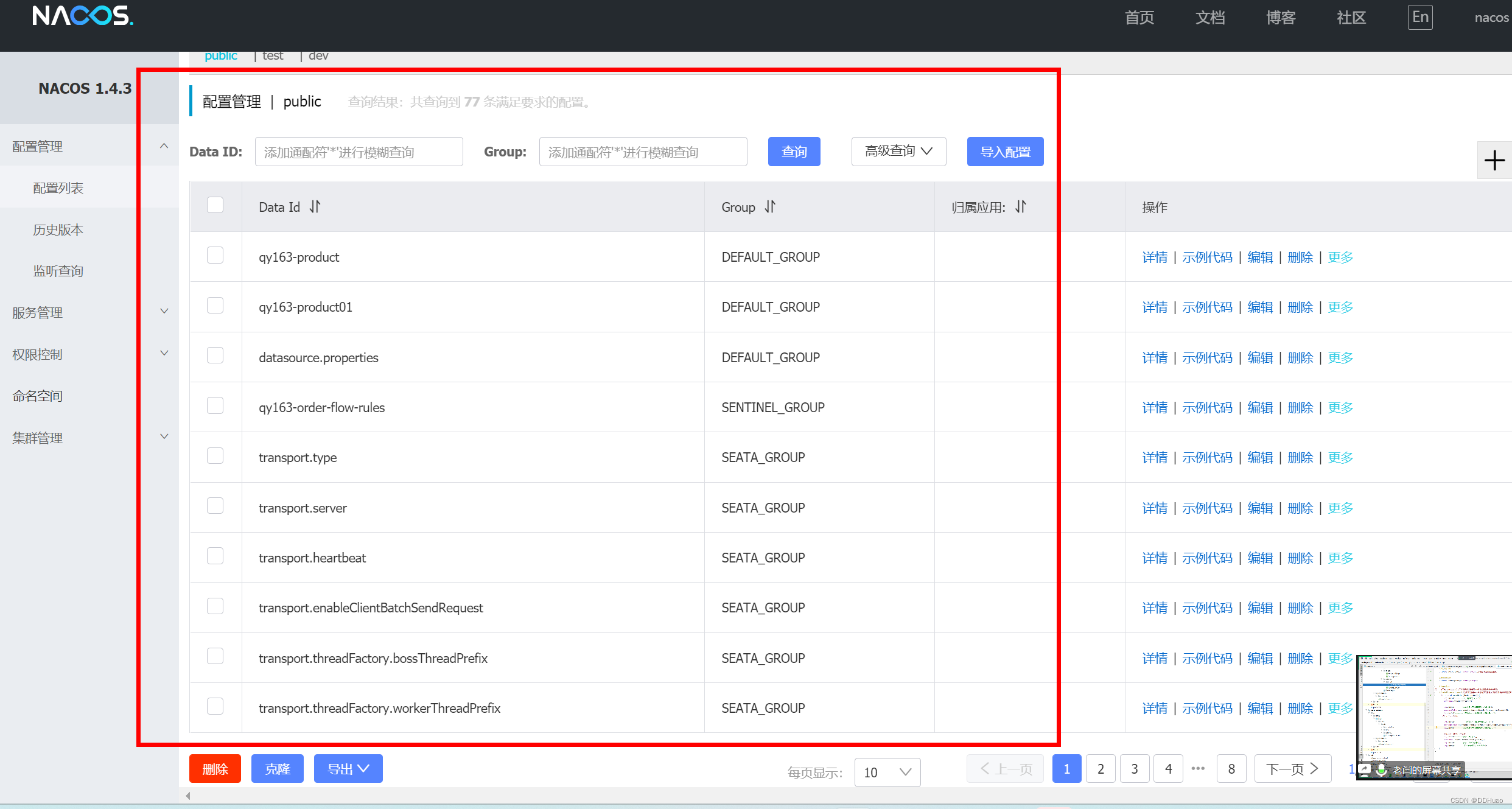Click 编辑 for the transport.type row
This screenshot has width=1512, height=809.
click(x=1259, y=457)
